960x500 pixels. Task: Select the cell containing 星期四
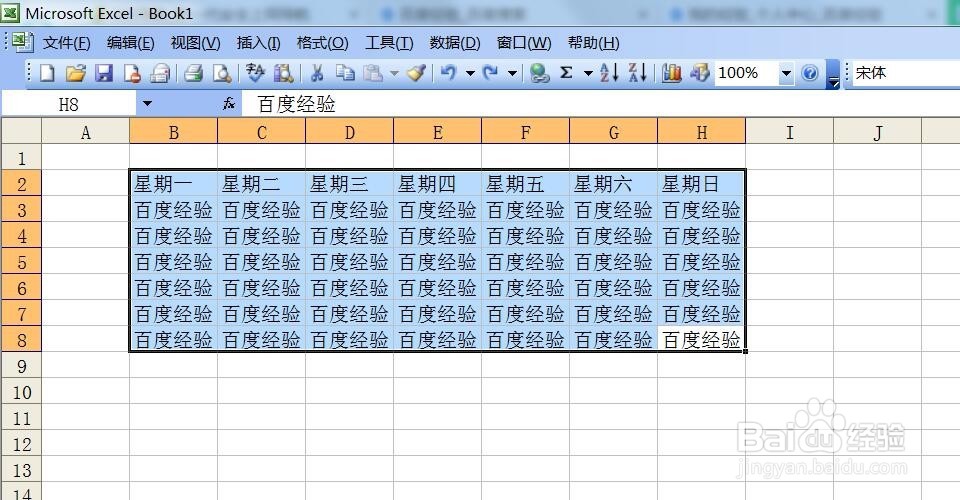(438, 184)
